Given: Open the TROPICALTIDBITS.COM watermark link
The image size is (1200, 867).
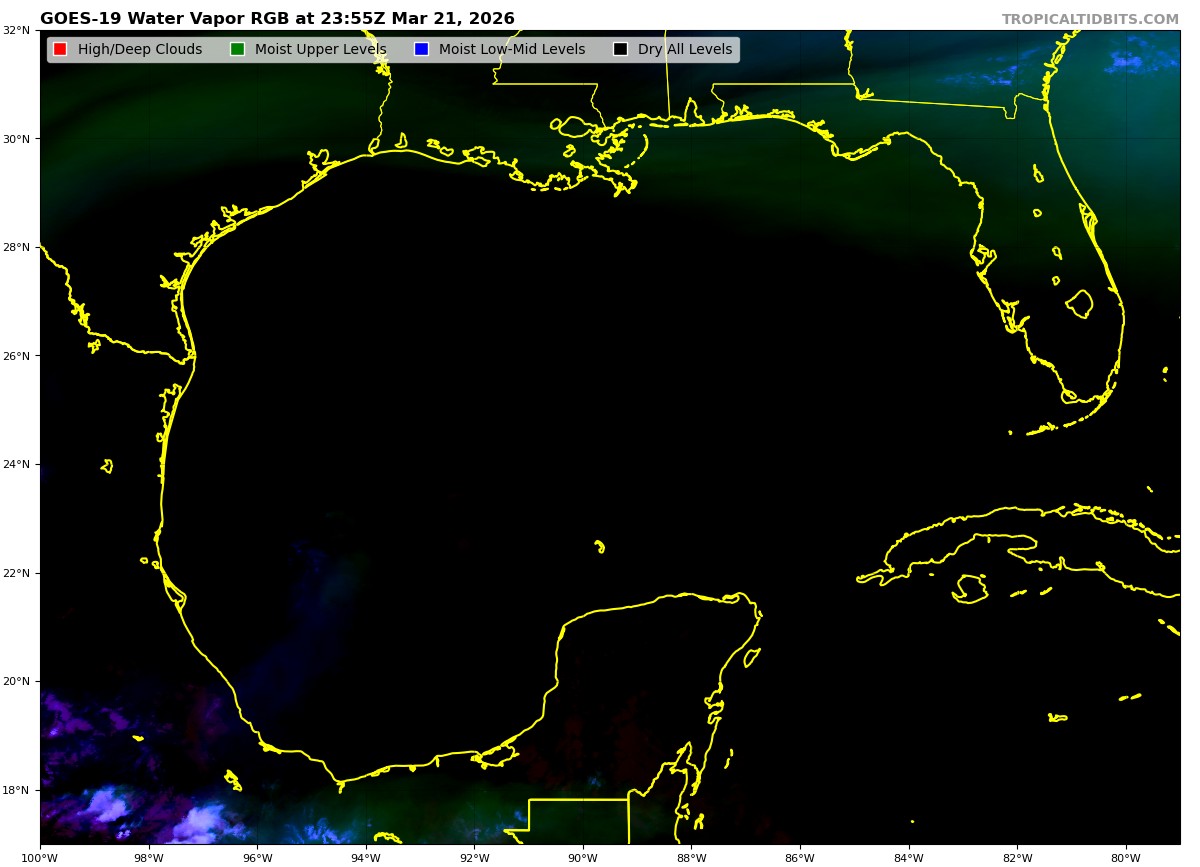Looking at the screenshot, I should 1090,20.
